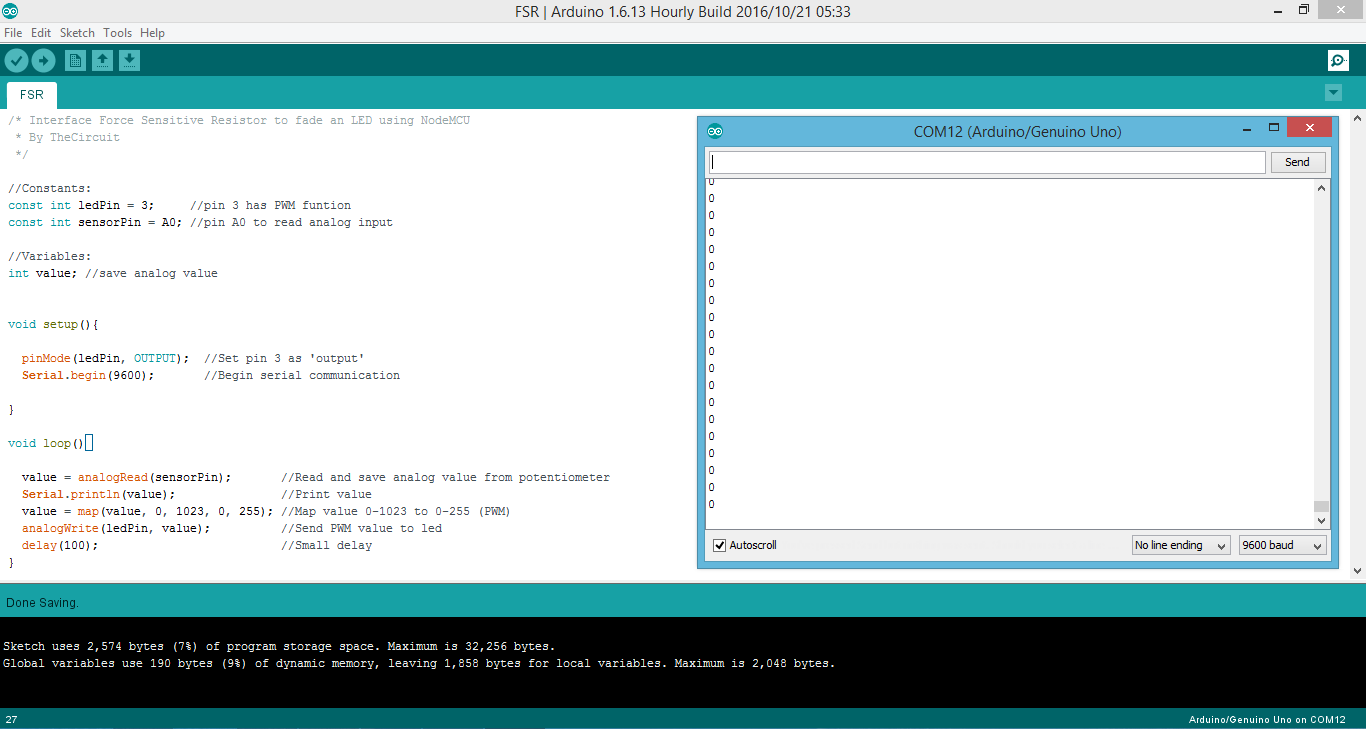
Task: Click the 'analogRead(sensorPin)' line
Action: (x=316, y=477)
